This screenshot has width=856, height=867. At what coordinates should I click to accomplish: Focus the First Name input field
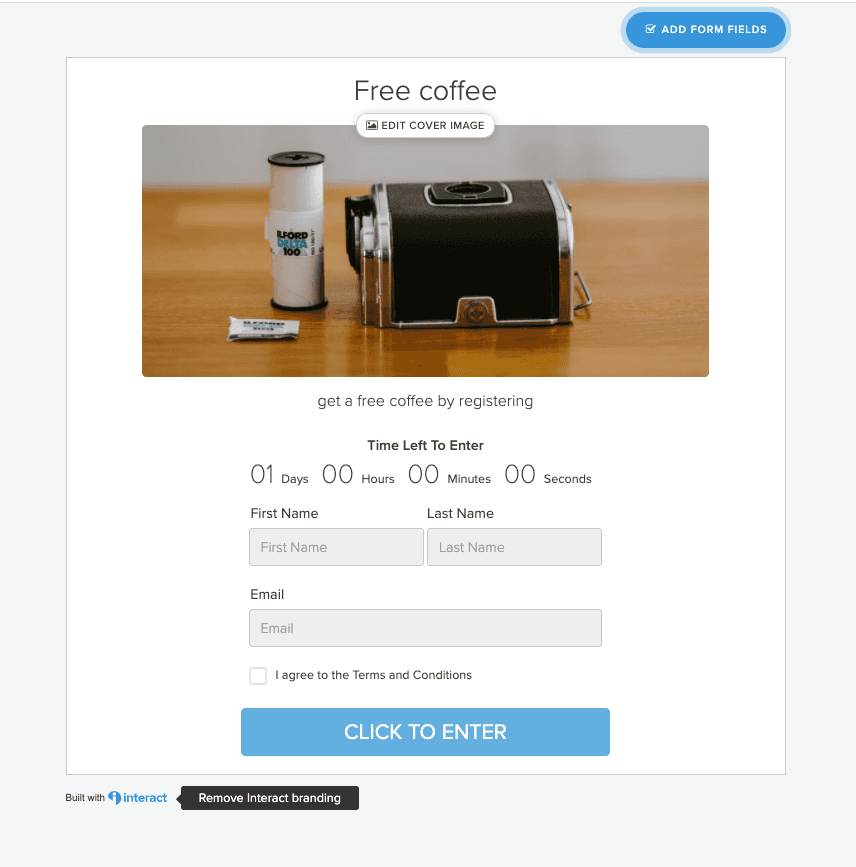click(336, 547)
